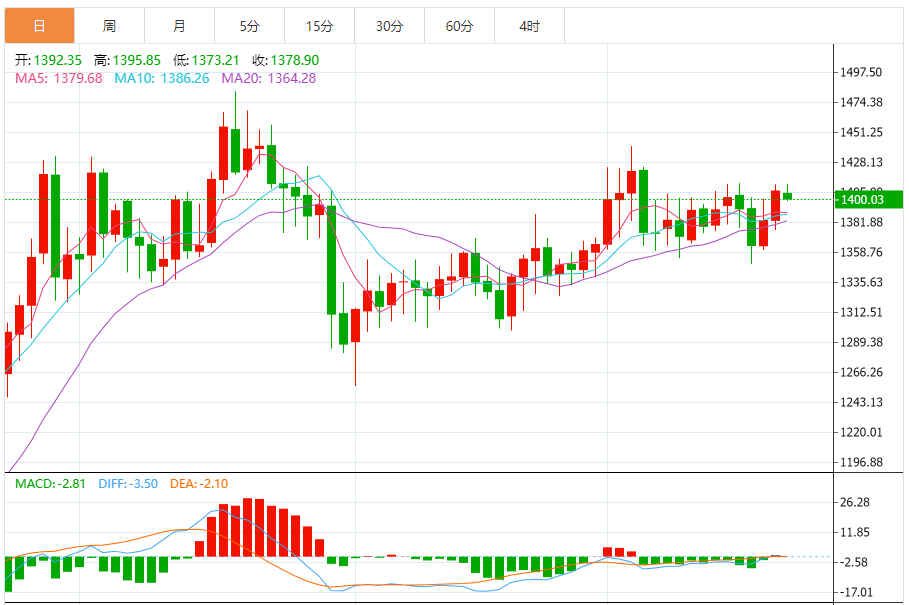The image size is (909, 605).
Task: Switch to the 月 monthly tab
Action: click(180, 26)
